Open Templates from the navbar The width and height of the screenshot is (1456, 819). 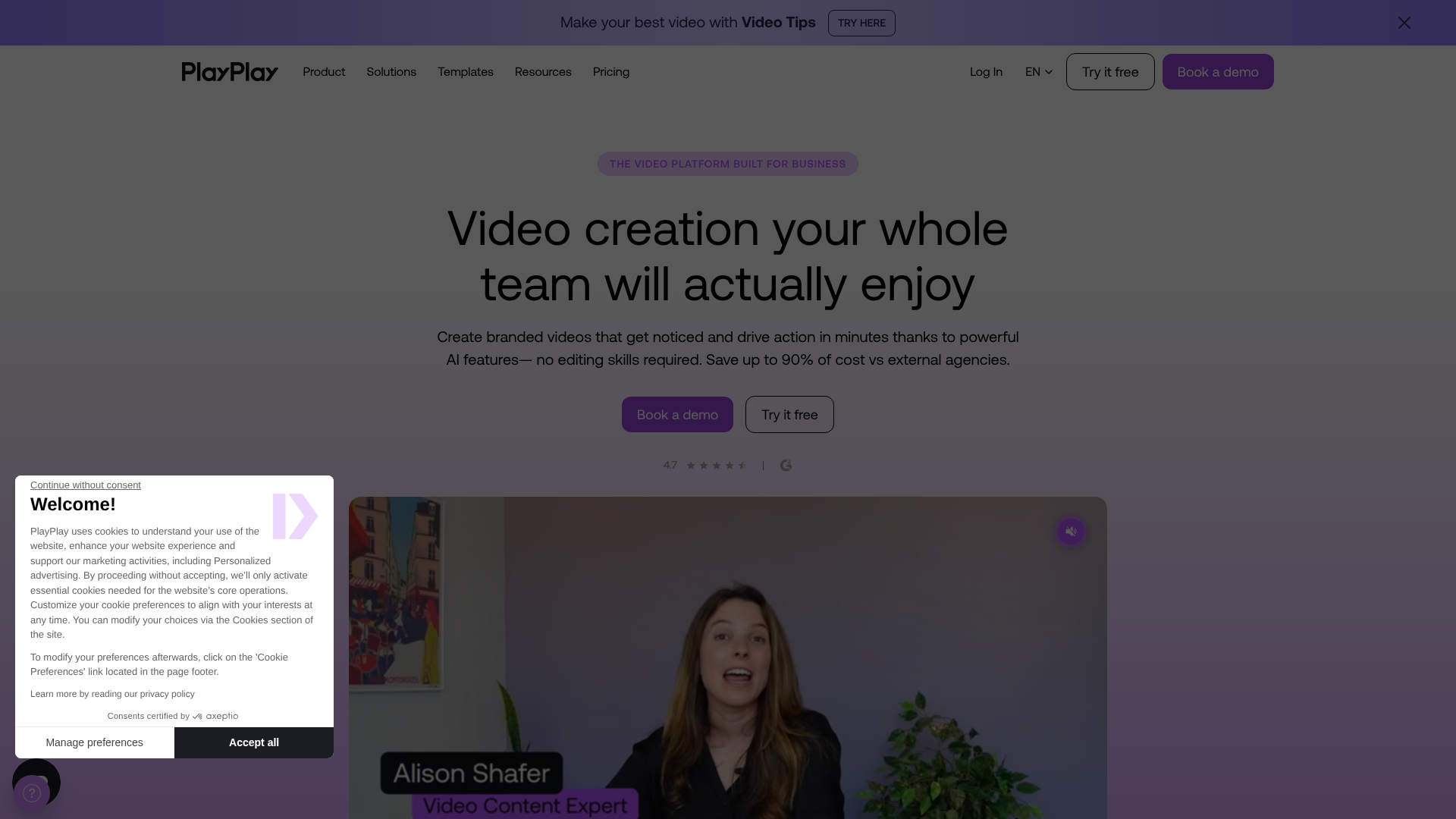click(x=465, y=71)
